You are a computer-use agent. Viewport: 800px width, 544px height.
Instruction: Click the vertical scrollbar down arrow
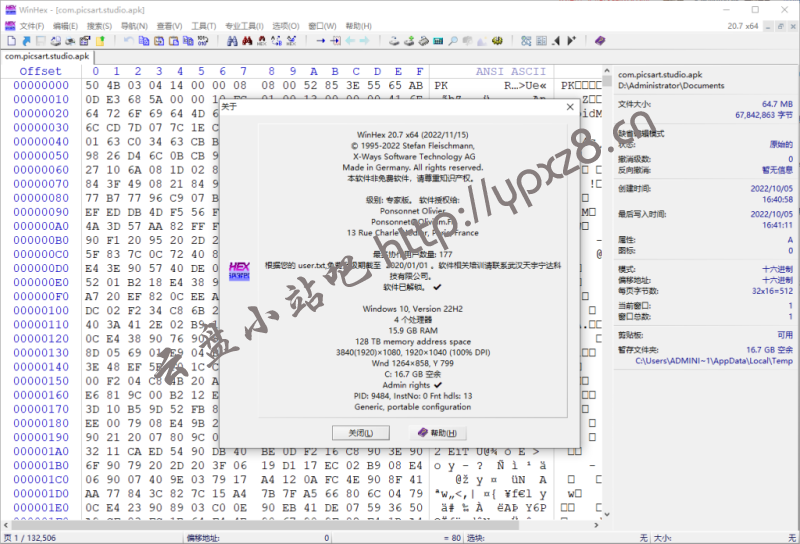(607, 514)
